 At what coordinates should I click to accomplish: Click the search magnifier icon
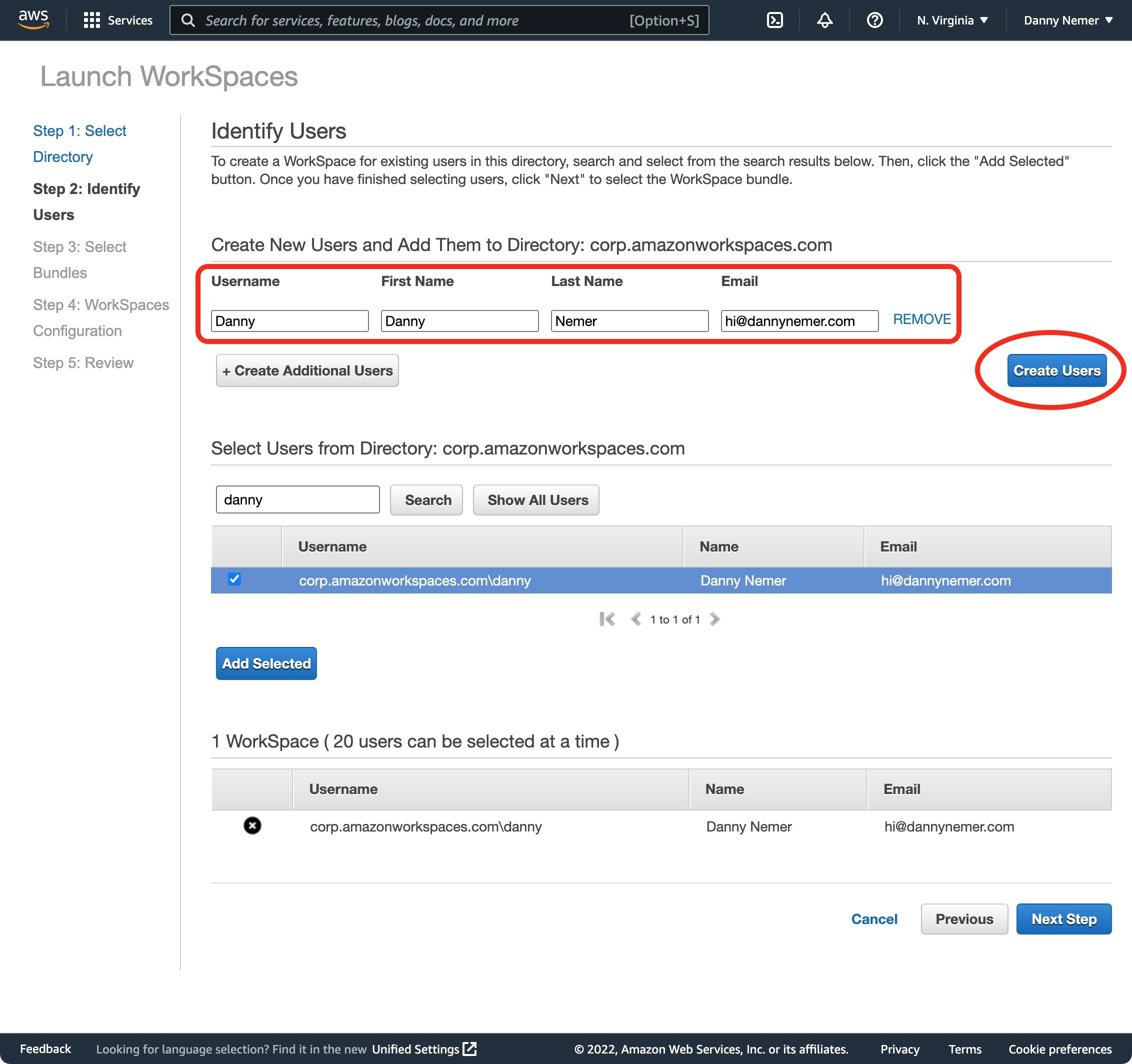(188, 20)
